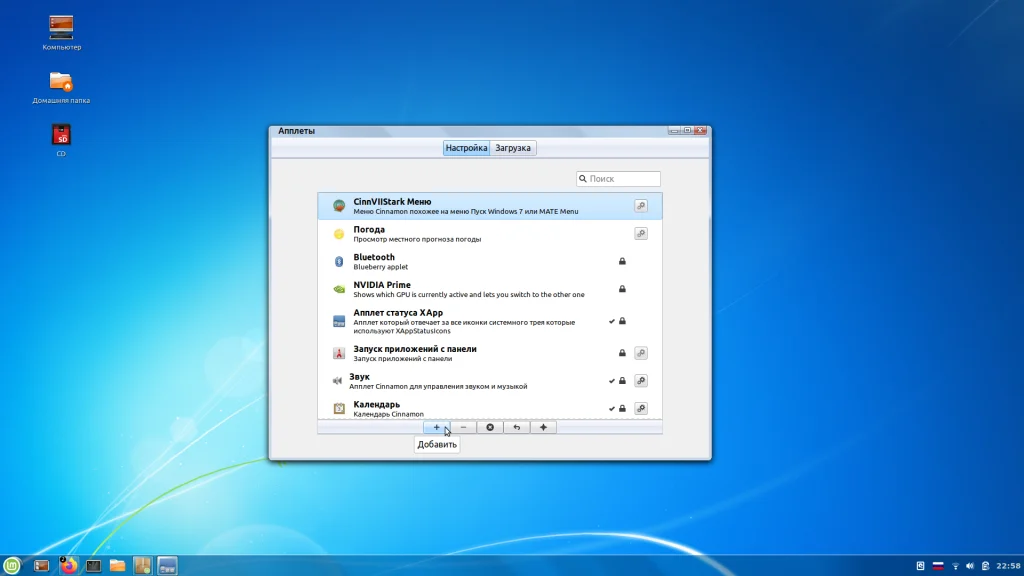Click the Russian flag keyboard layout indicator
Screen dimensions: 1024x576
(x=938, y=566)
